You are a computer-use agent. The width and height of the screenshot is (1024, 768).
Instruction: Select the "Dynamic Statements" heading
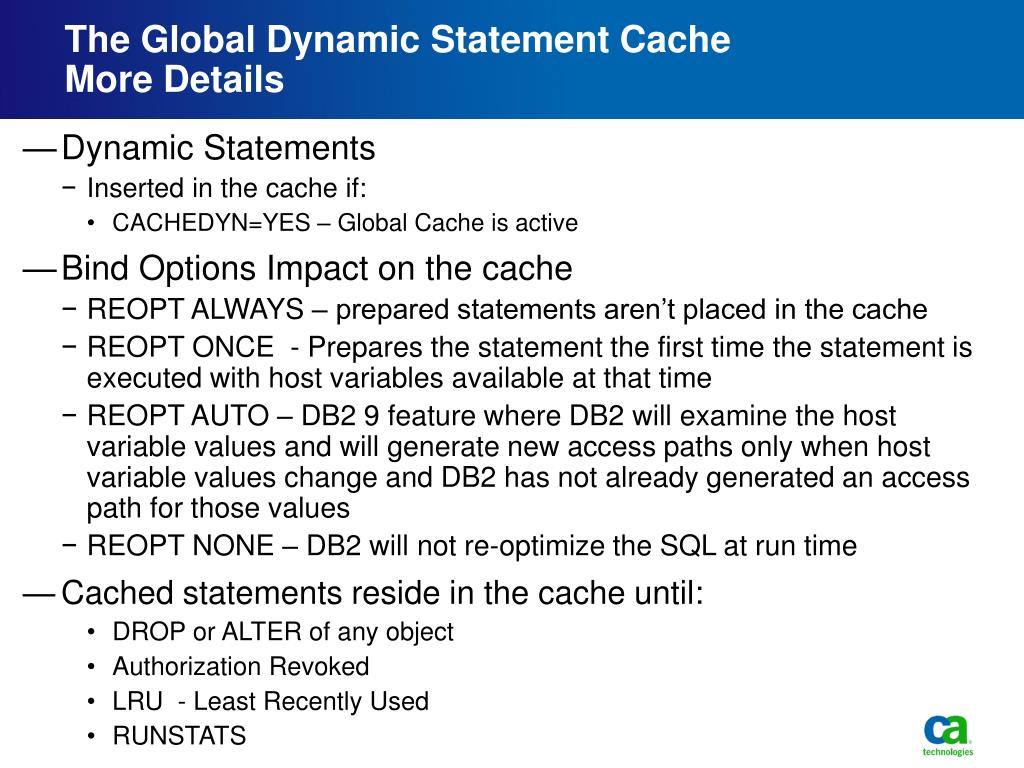point(218,149)
